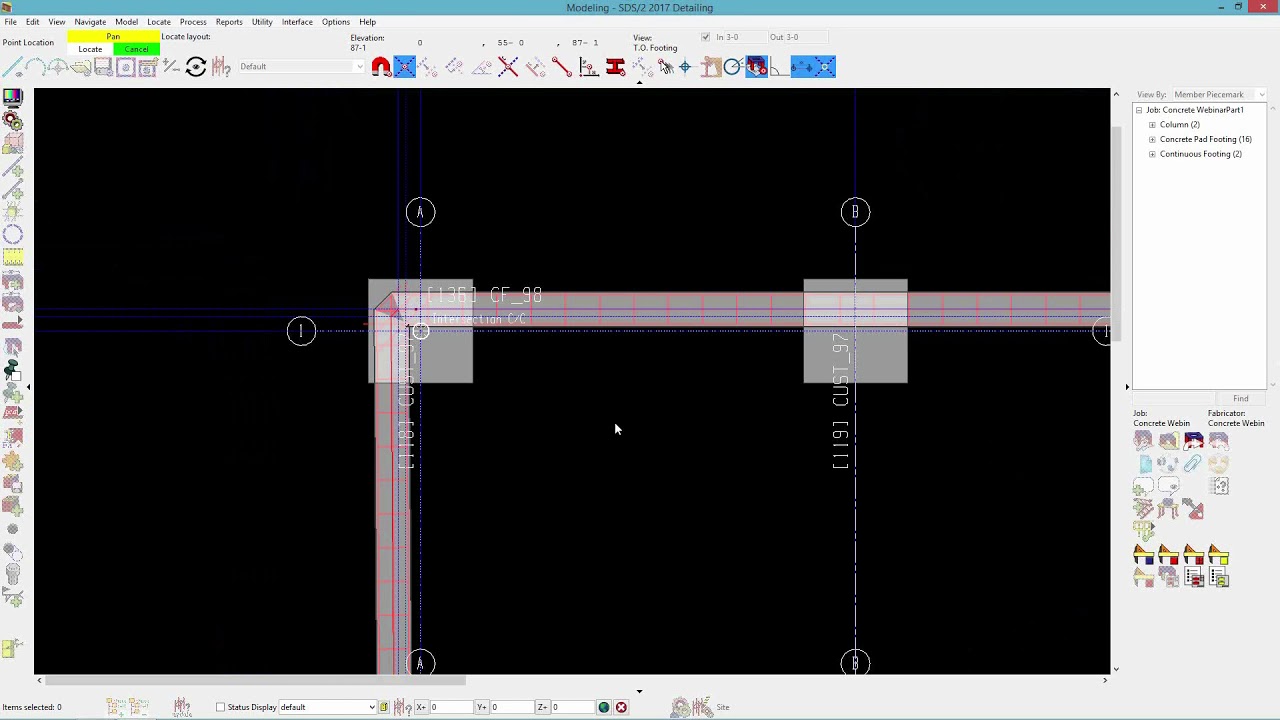Click the blue and red box with arrow icon
1280x720 pixels.
tap(1194, 440)
